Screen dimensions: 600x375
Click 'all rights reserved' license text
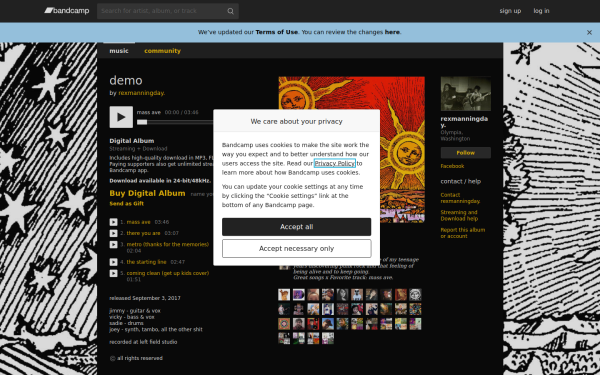pos(140,359)
